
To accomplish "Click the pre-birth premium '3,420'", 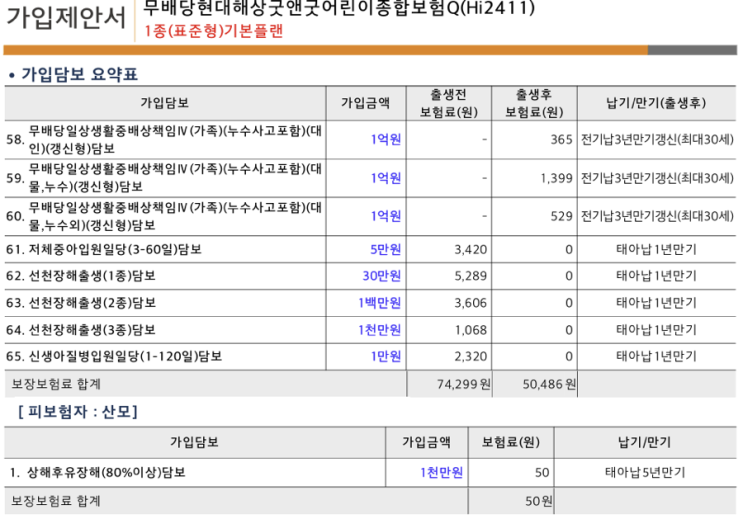I will (x=471, y=250).
